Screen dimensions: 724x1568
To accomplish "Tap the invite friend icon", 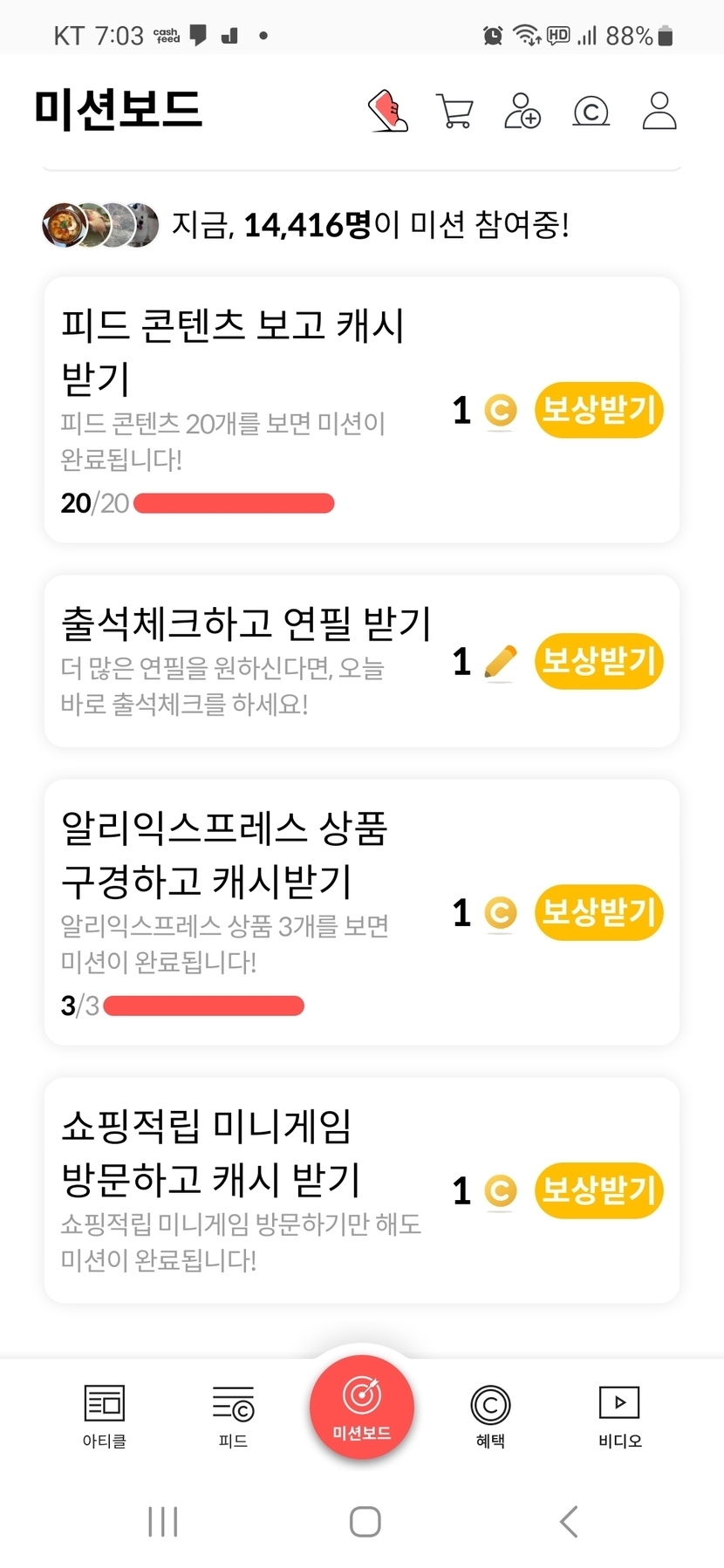I will tap(523, 112).
